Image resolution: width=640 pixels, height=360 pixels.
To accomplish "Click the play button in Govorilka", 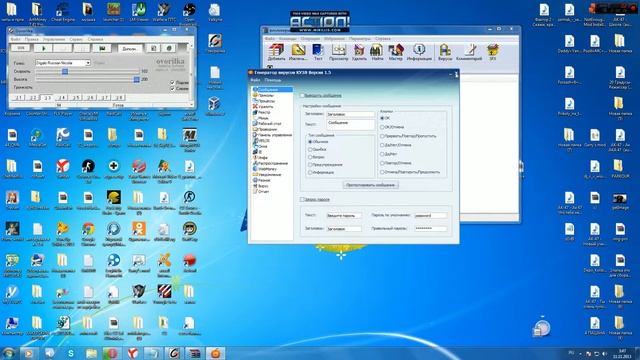I will point(44,48).
